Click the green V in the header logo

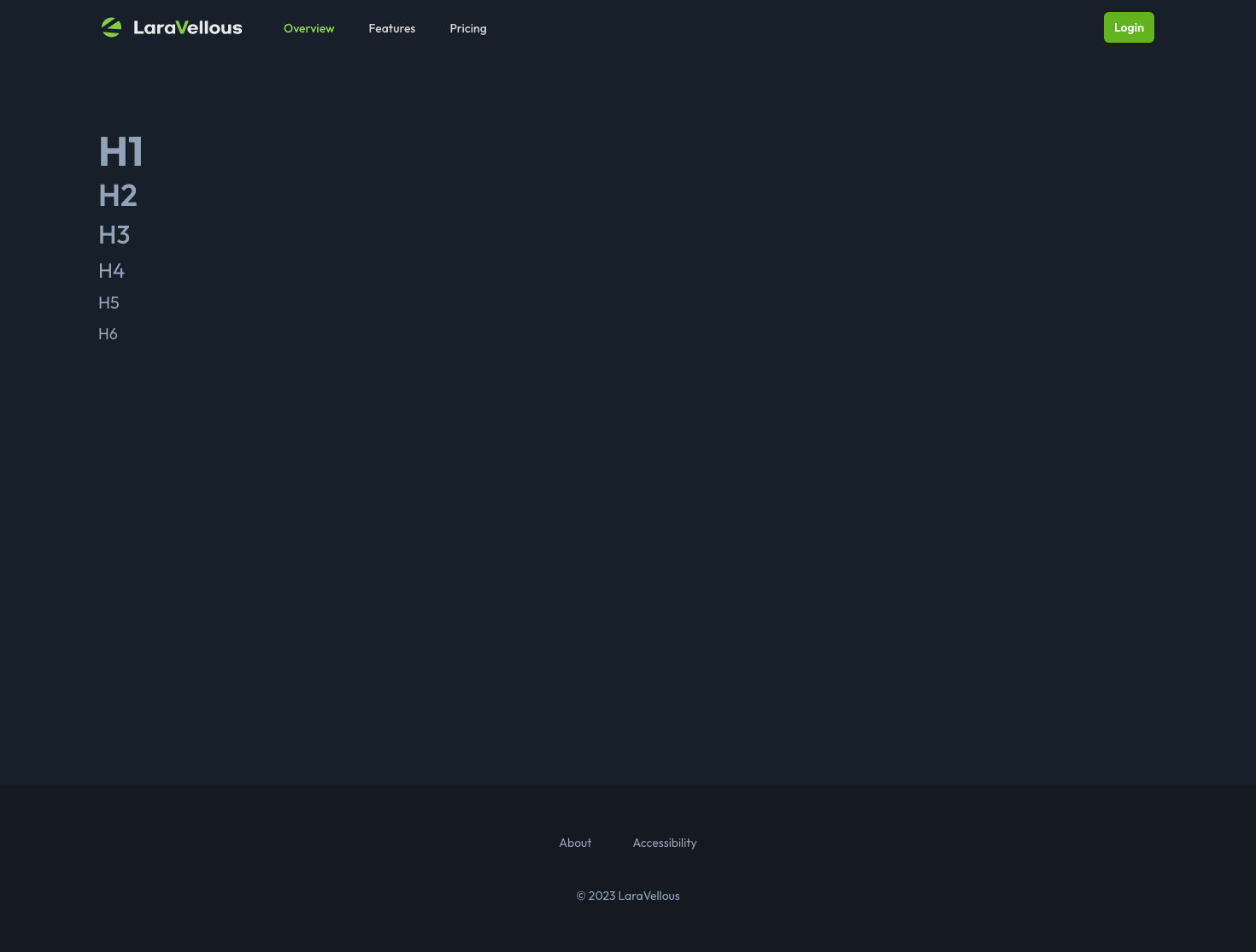[x=181, y=28]
